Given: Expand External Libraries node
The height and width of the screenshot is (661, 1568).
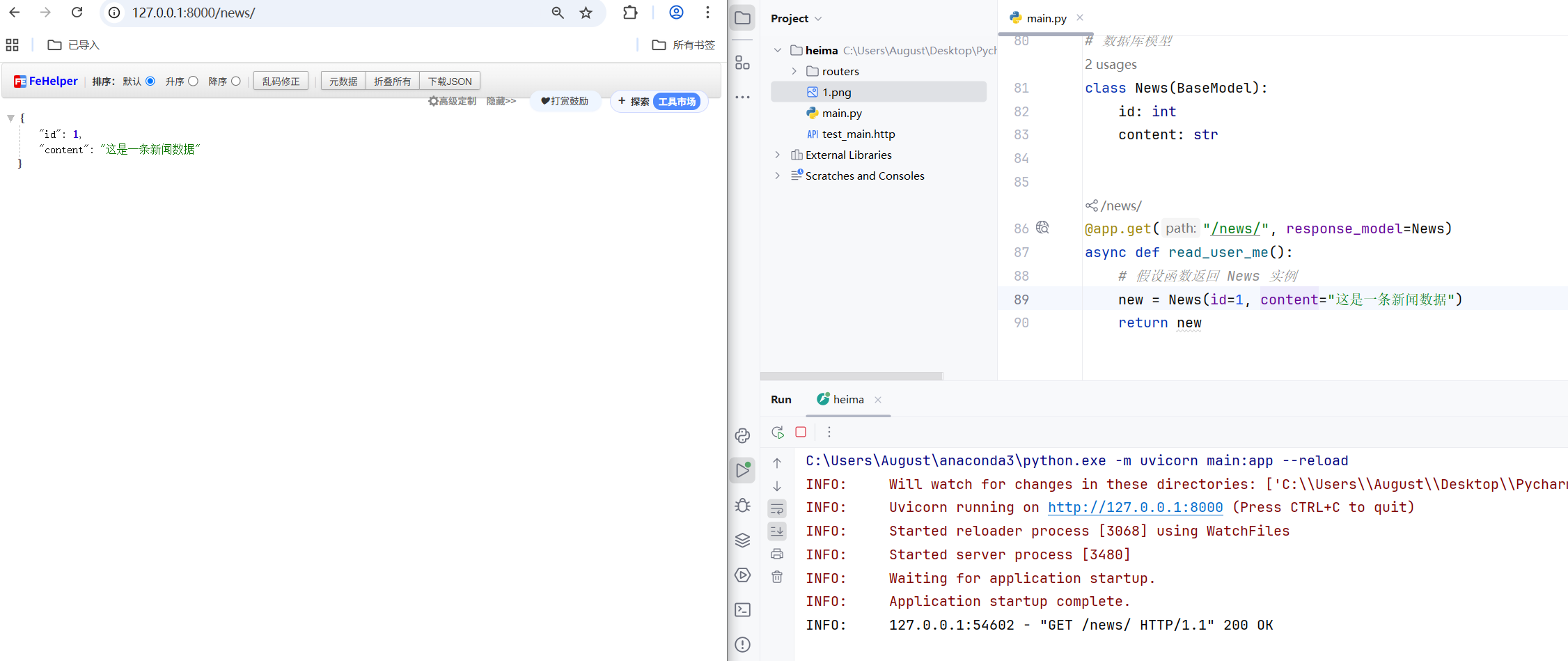Looking at the screenshot, I should pyautogui.click(x=778, y=155).
